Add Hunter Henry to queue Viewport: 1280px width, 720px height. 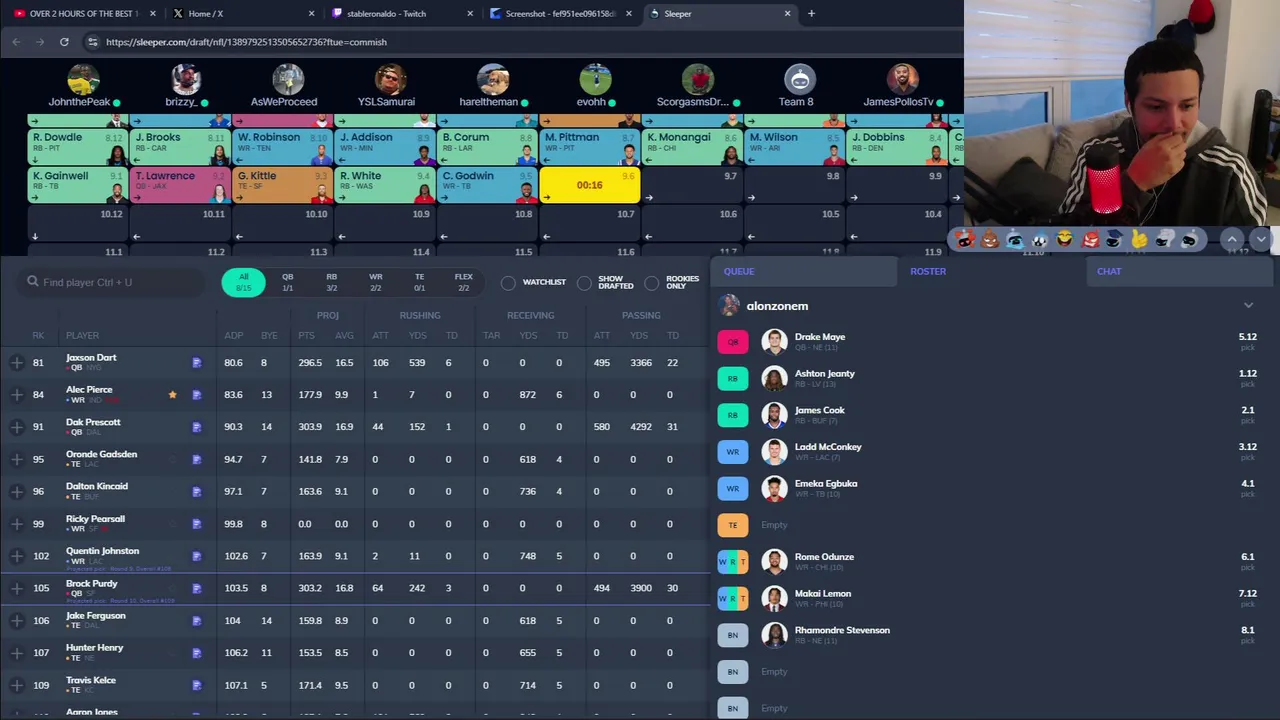click(17, 653)
